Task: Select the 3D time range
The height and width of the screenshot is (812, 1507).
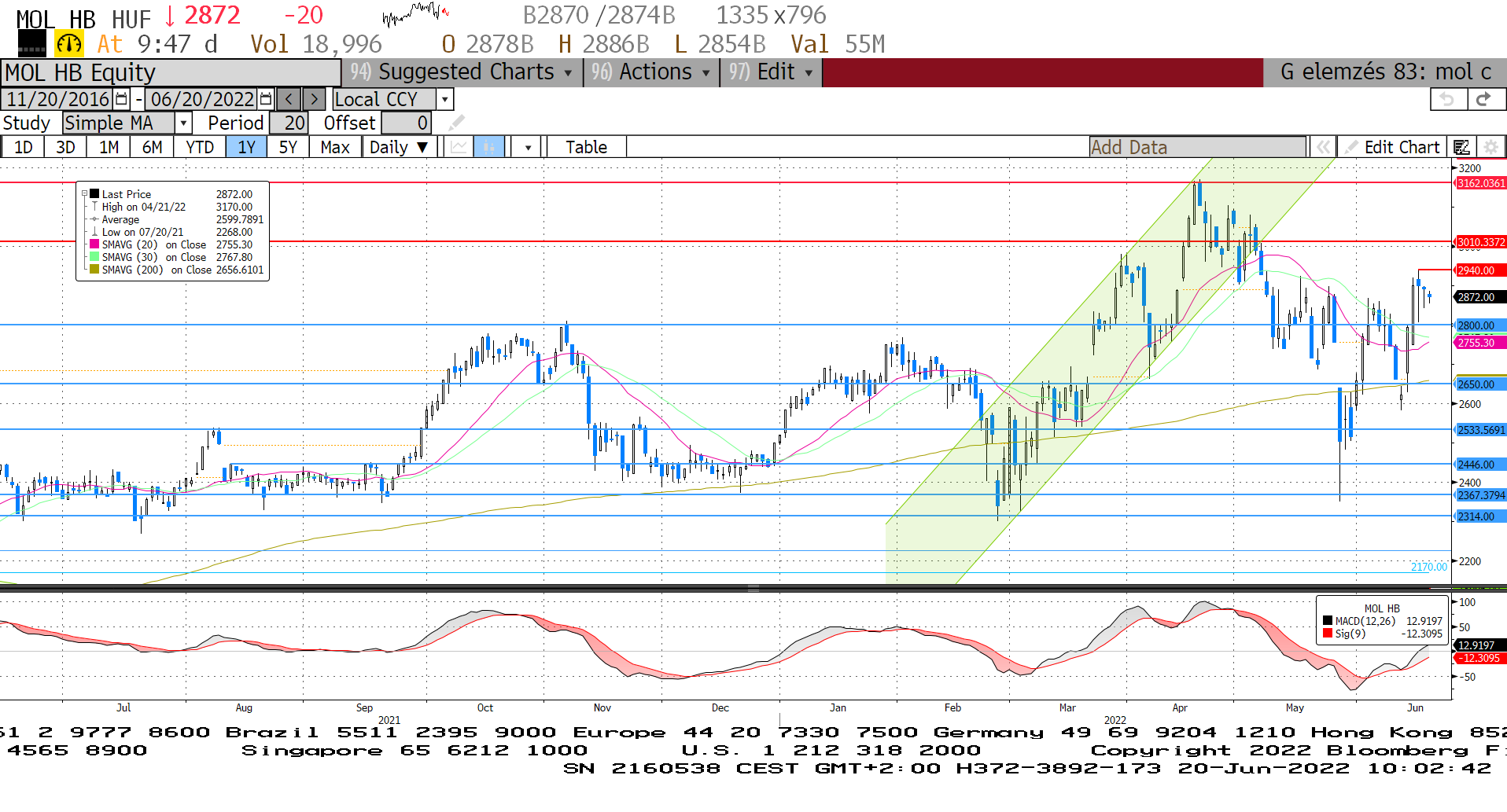Action: click(x=65, y=147)
